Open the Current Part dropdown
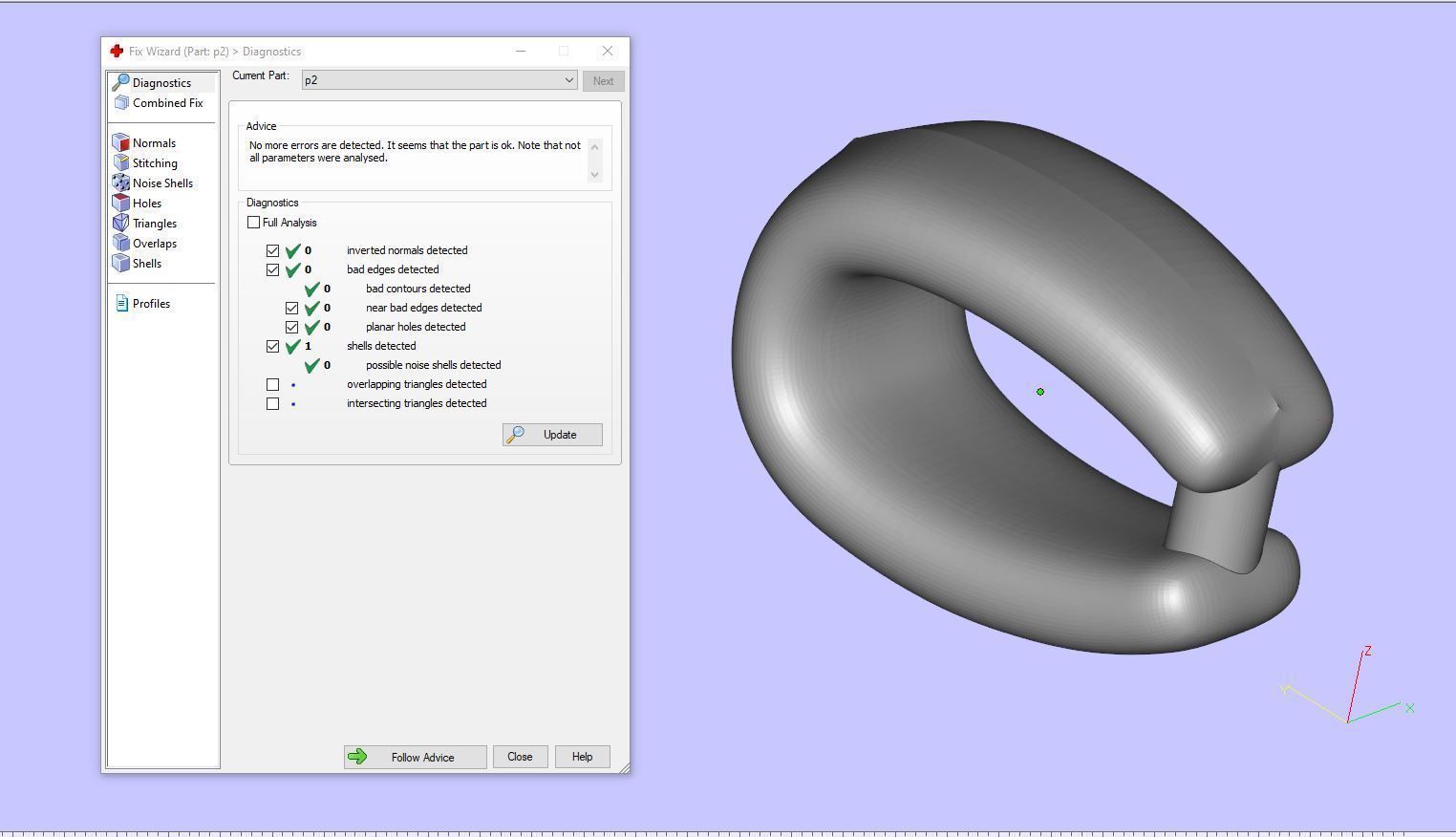The width and height of the screenshot is (1456, 837). [439, 80]
